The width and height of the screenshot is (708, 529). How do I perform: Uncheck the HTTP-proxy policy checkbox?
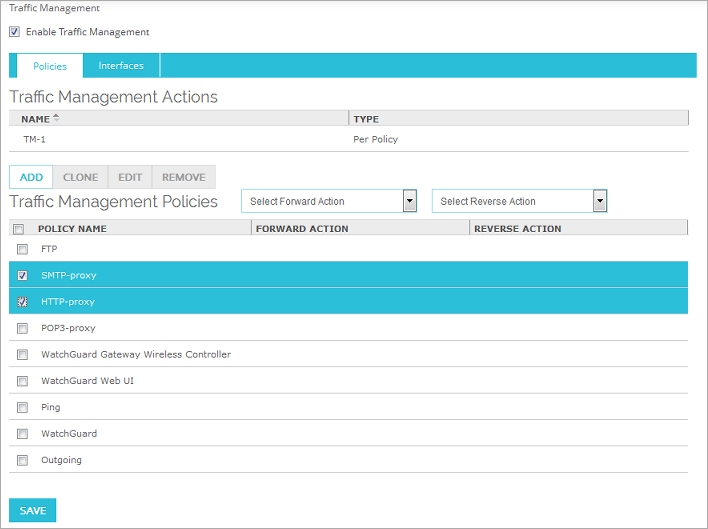22,301
